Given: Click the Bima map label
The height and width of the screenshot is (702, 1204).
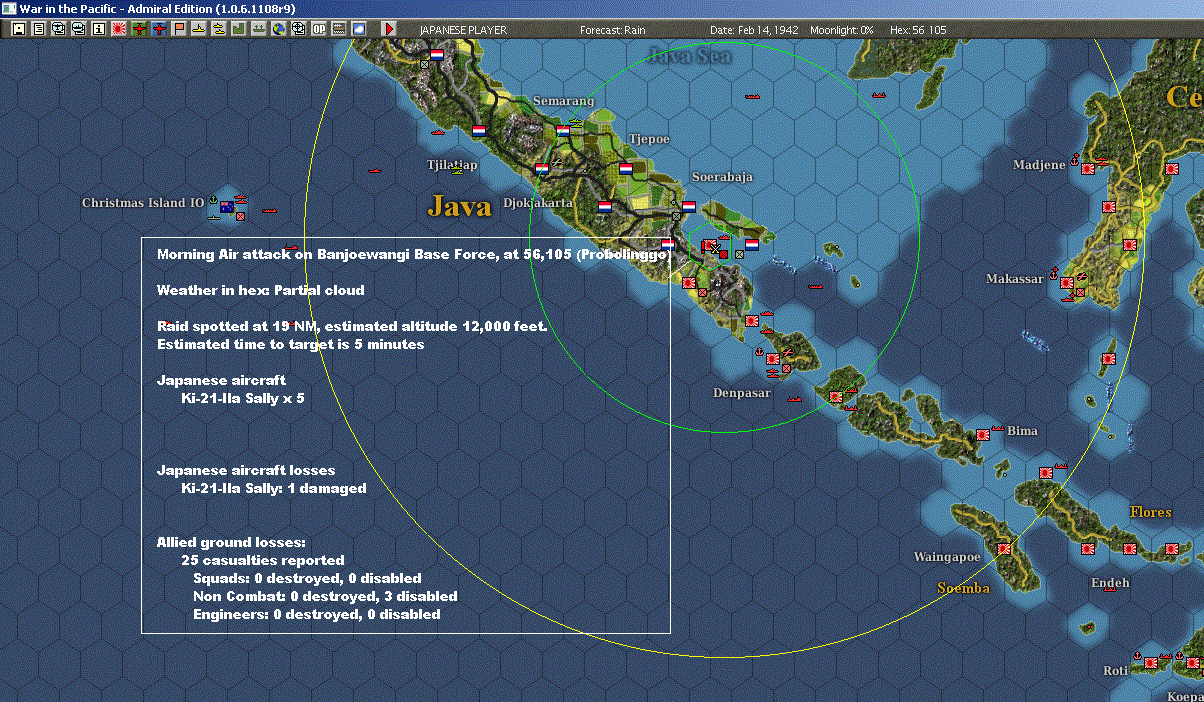Looking at the screenshot, I should [1022, 431].
